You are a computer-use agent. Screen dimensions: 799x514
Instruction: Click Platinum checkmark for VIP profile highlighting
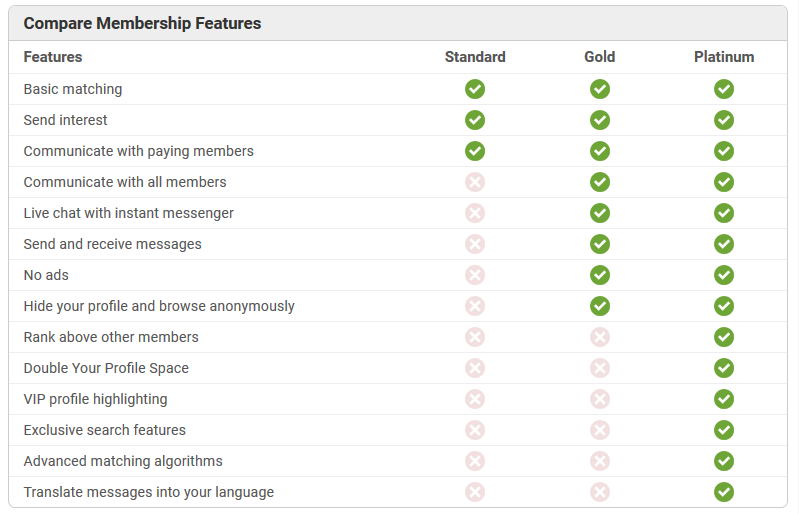coord(724,399)
